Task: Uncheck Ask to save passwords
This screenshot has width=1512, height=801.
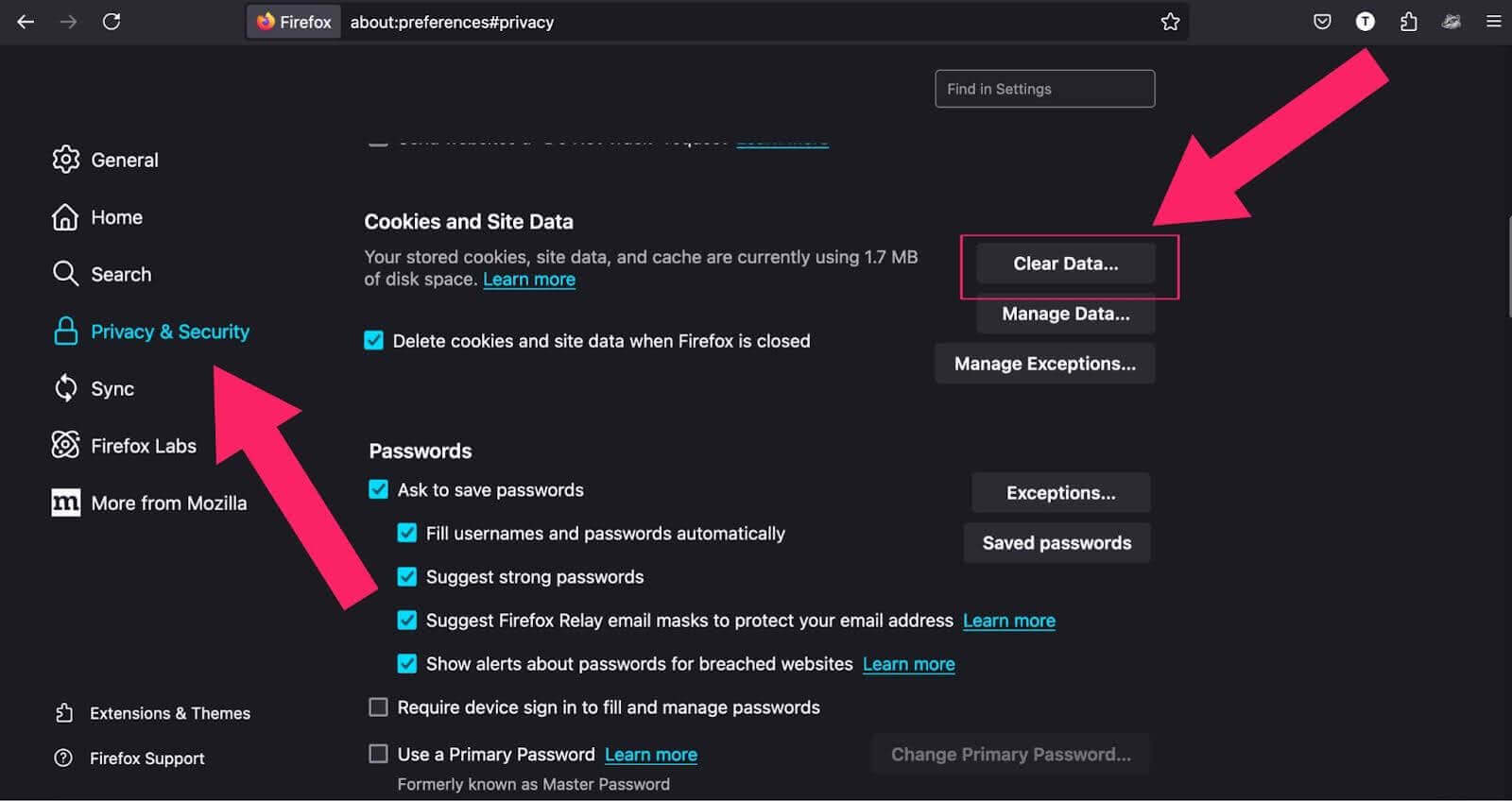Action: [379, 489]
